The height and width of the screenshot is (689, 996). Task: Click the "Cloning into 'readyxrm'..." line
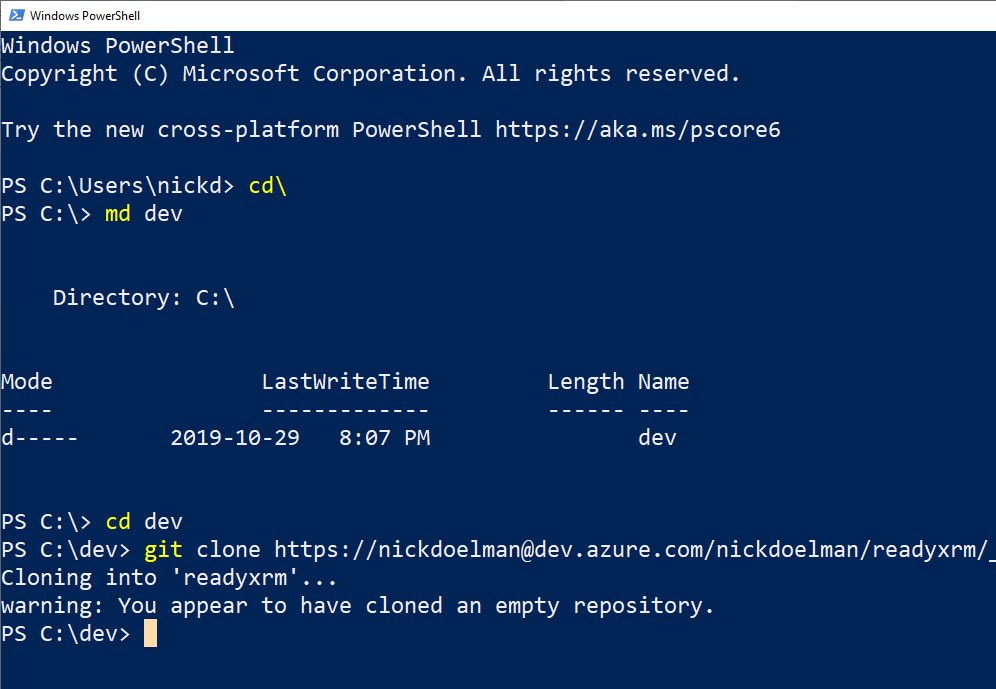pos(169,578)
